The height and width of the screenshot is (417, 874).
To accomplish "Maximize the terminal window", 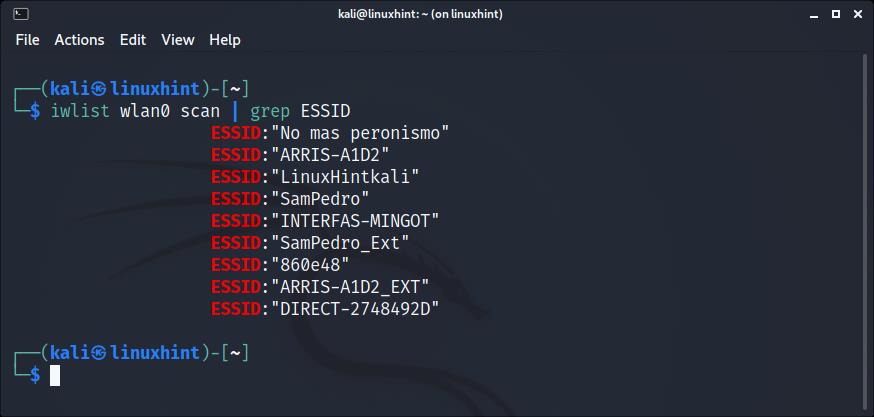I will (x=836, y=14).
